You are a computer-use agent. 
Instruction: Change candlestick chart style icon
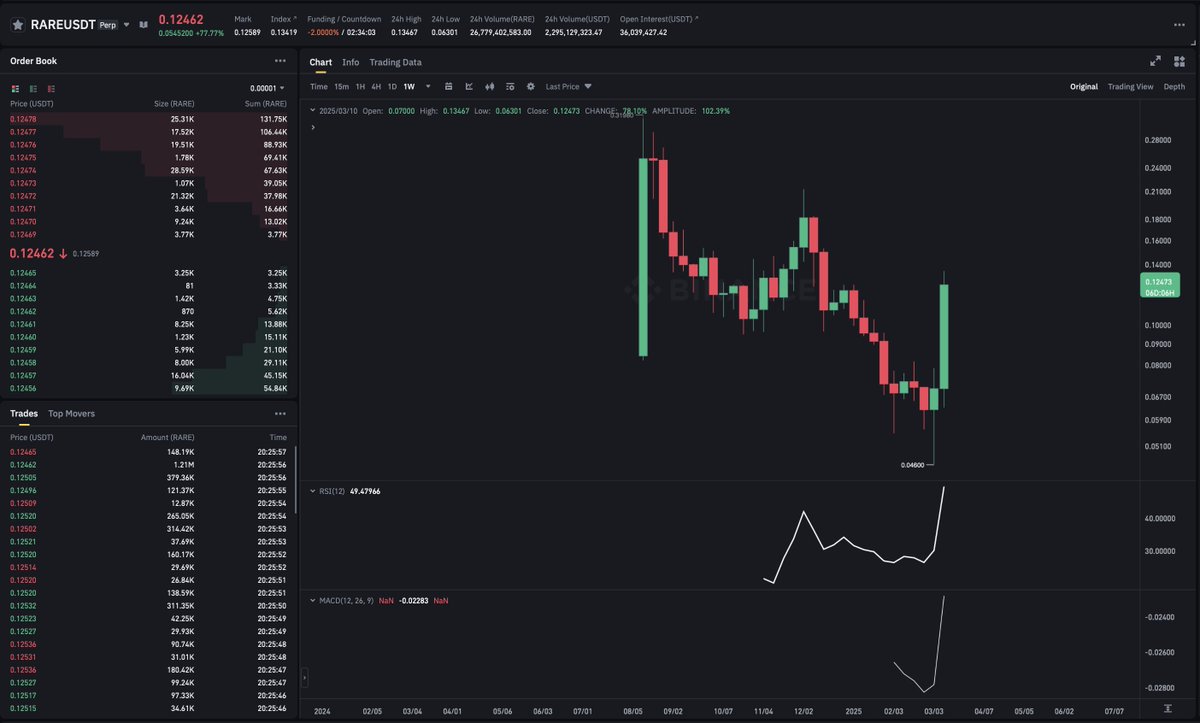(x=490, y=87)
